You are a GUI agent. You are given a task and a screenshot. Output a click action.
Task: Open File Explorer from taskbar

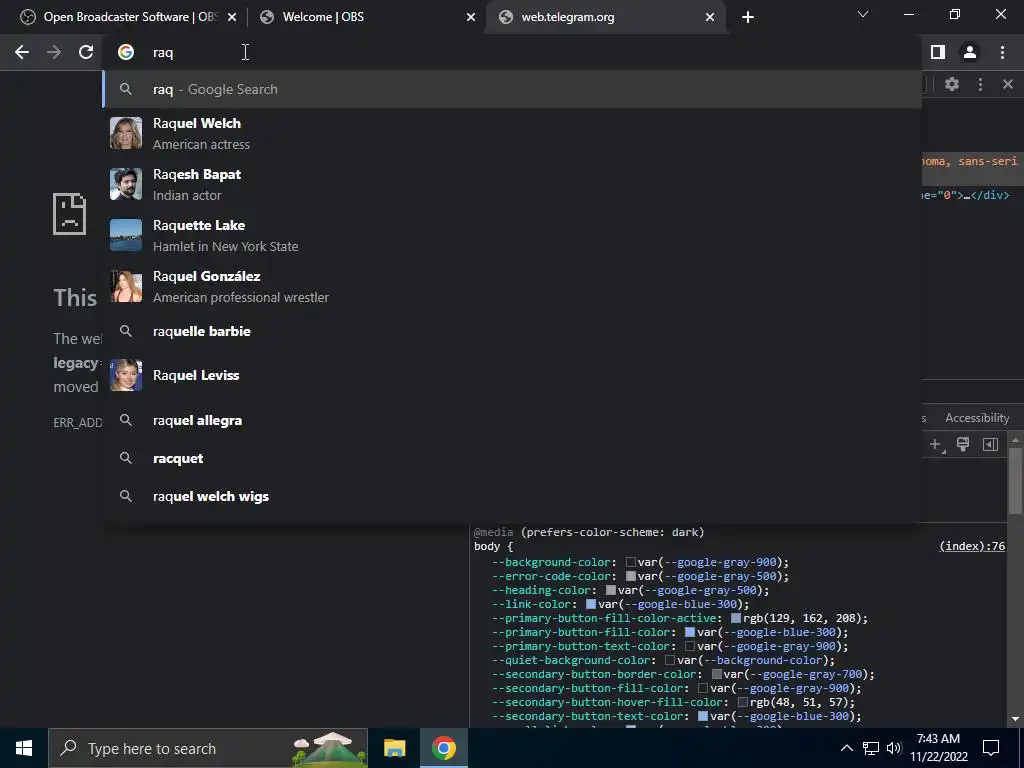tap(394, 748)
